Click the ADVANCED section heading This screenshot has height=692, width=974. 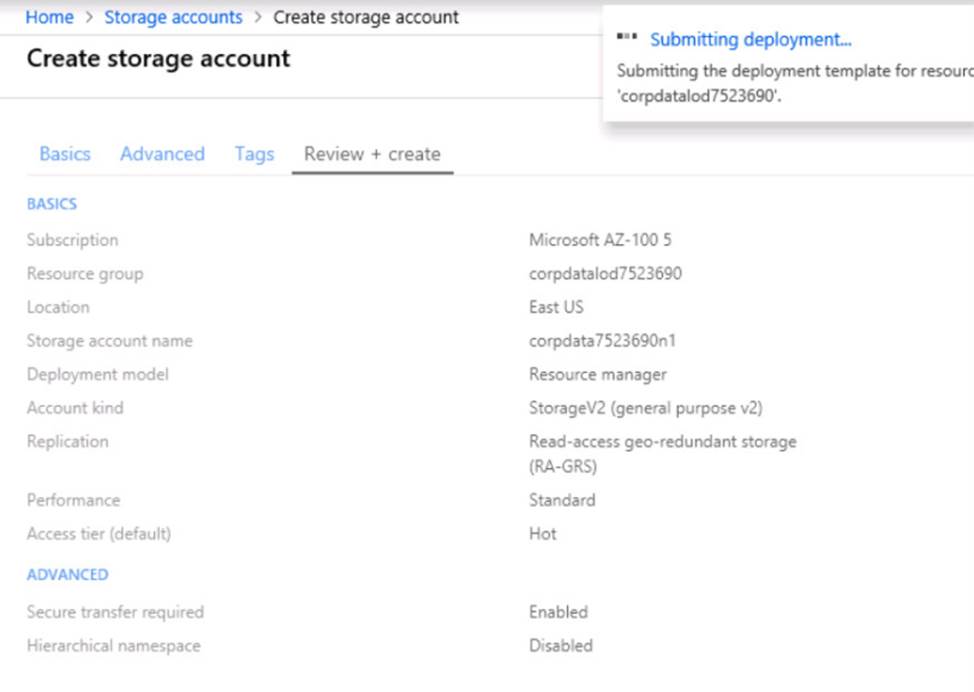[x=67, y=575]
